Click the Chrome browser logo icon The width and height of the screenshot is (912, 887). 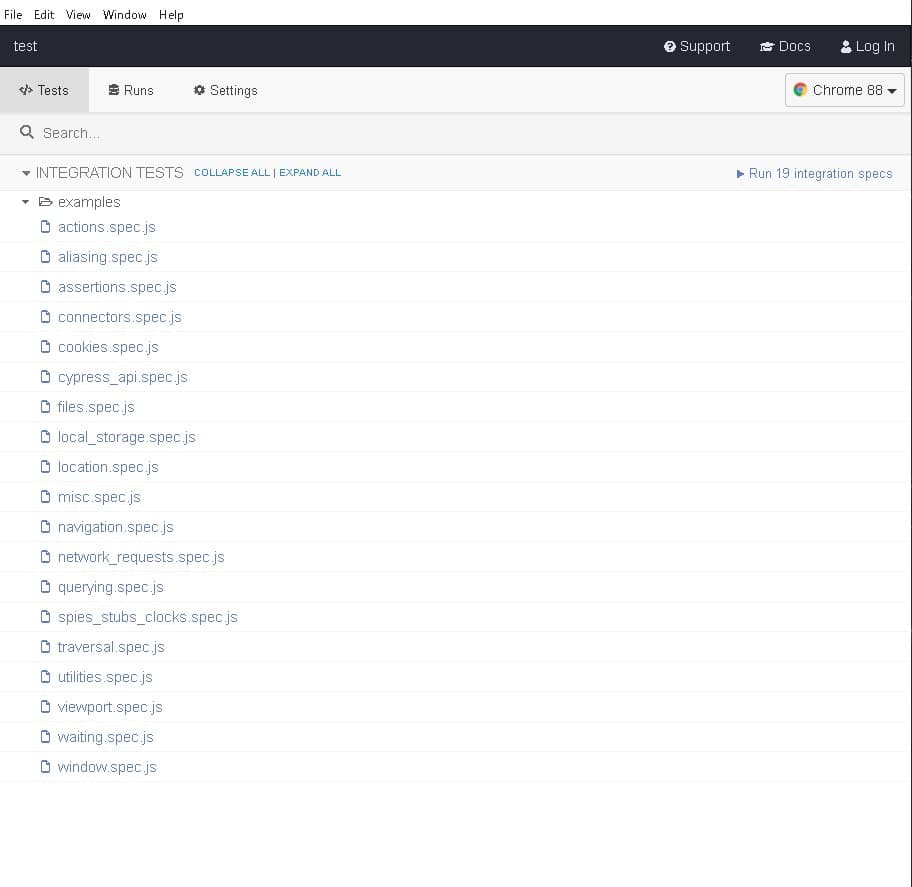click(800, 90)
